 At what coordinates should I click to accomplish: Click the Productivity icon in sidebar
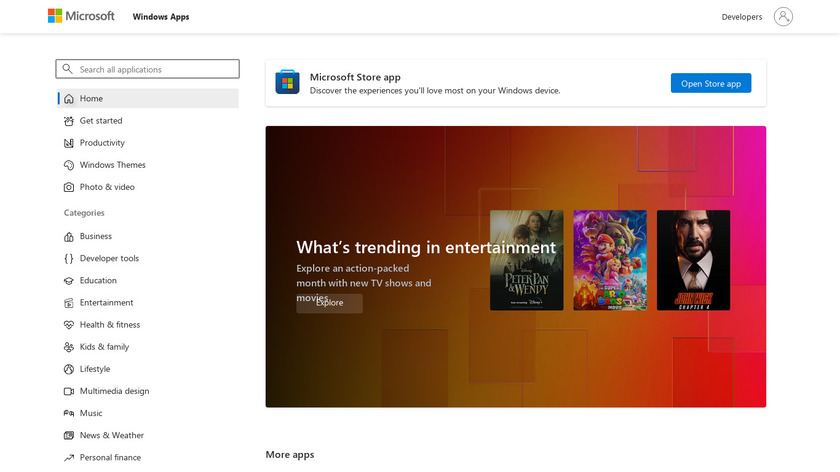click(69, 143)
